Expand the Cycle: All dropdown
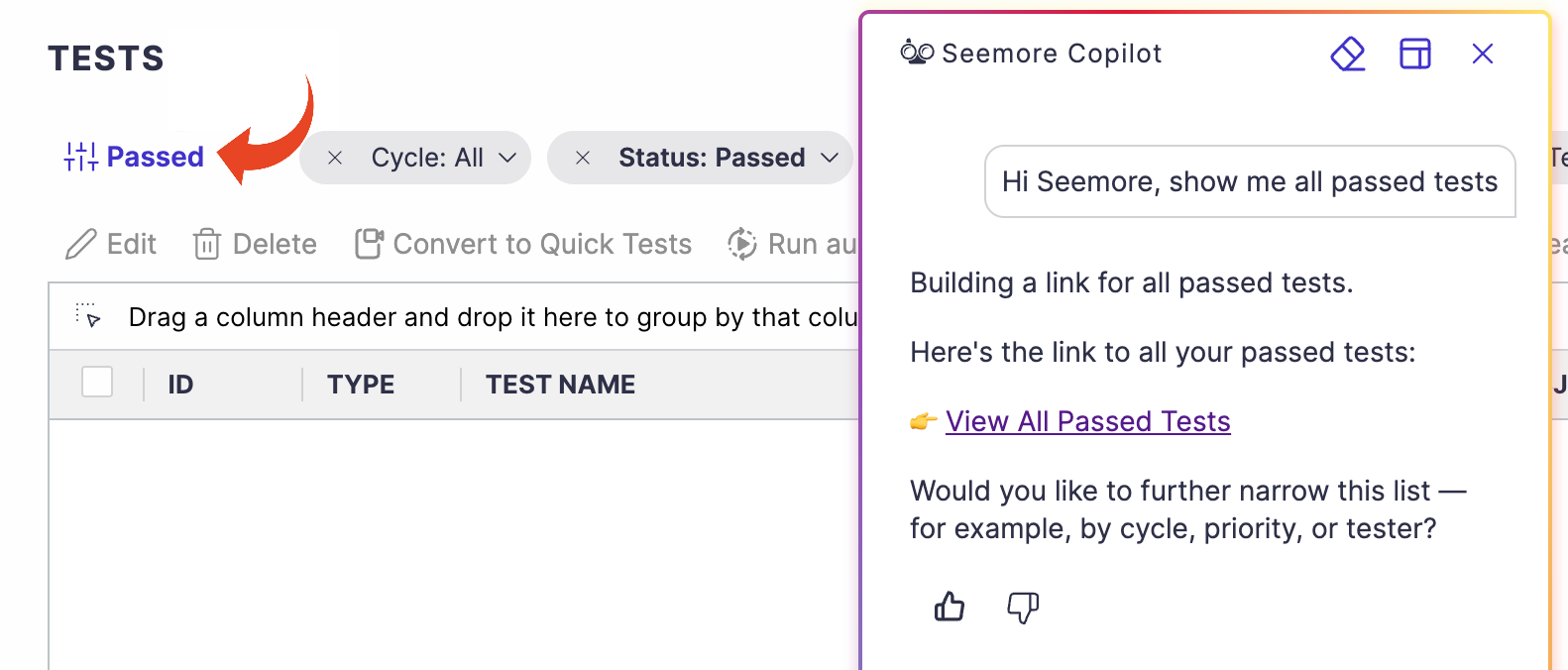Image resolution: width=1568 pixels, height=670 pixels. 507,158
